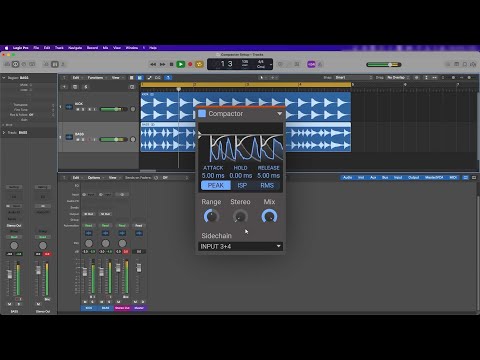Select the highlighted blue Flex view button

click(168, 78)
